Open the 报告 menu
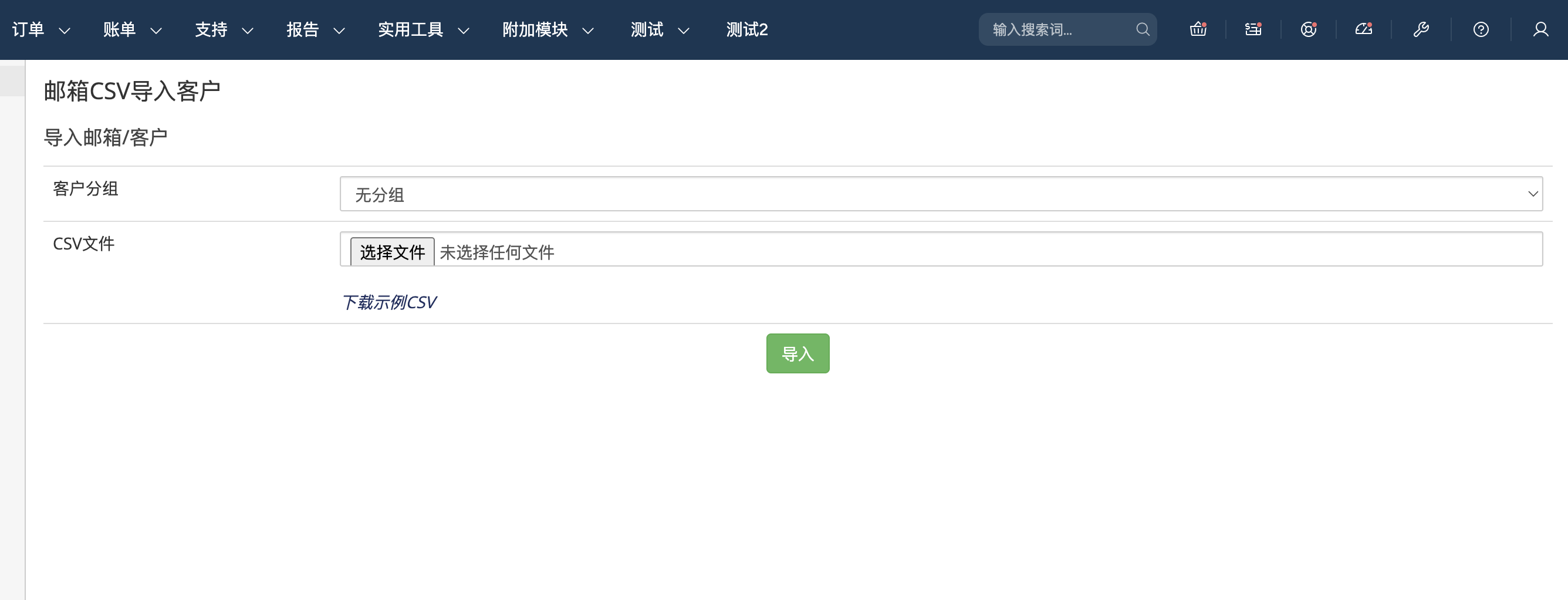This screenshot has width=1568, height=600. (315, 29)
